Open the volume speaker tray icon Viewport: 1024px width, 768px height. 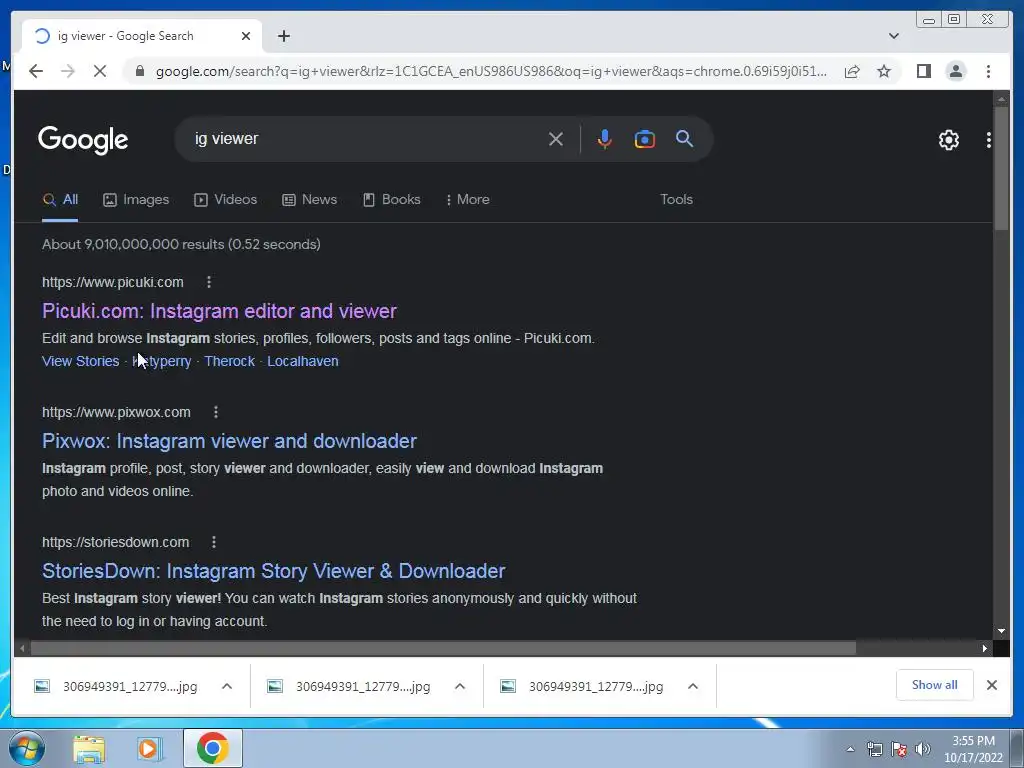tap(922, 749)
